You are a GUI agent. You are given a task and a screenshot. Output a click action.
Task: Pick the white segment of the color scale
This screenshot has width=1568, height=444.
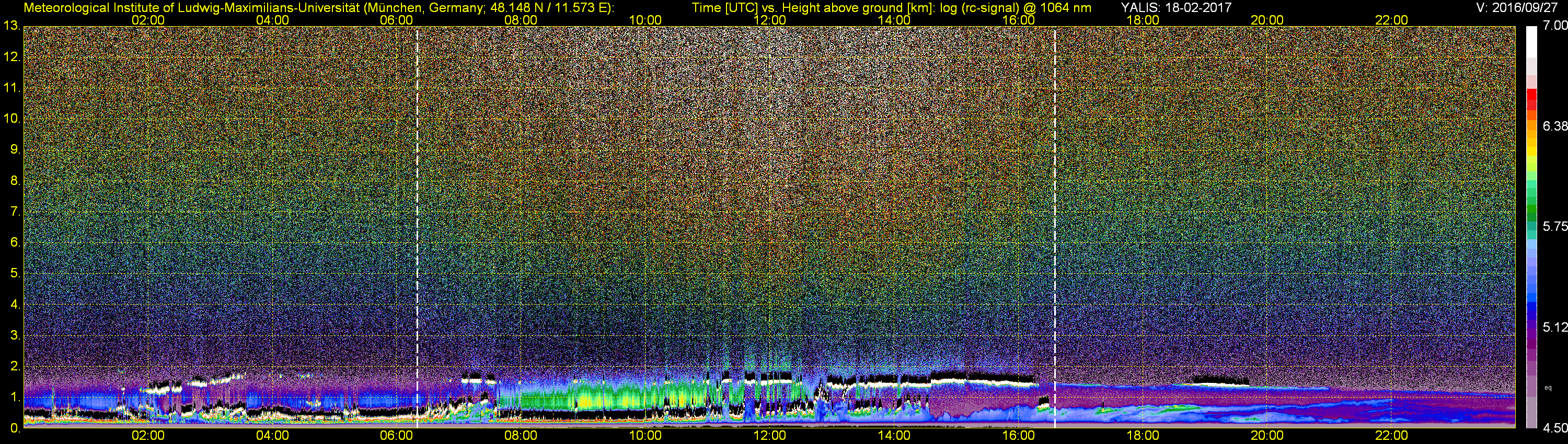[1531, 41]
